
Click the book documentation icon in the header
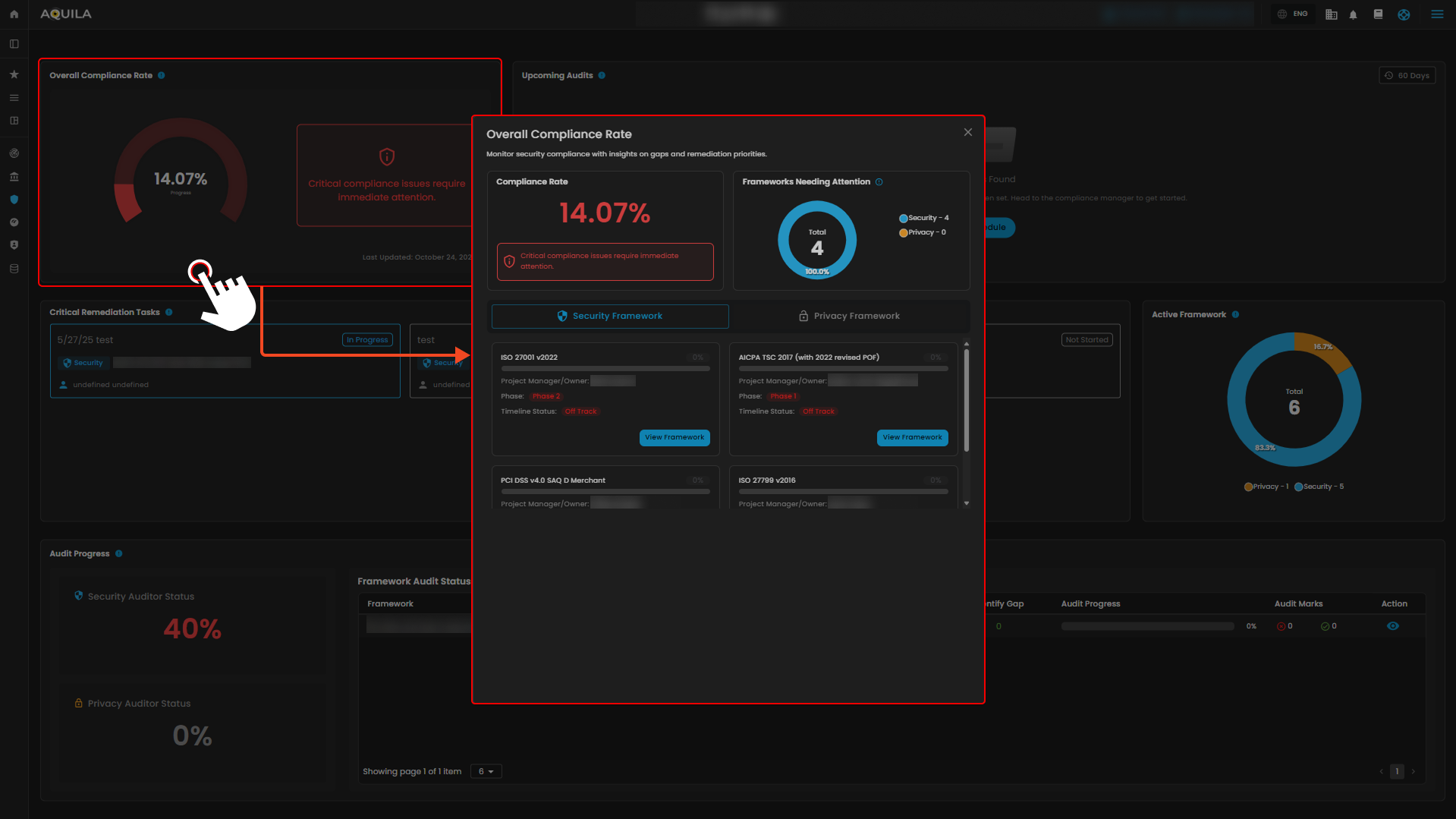1378,14
